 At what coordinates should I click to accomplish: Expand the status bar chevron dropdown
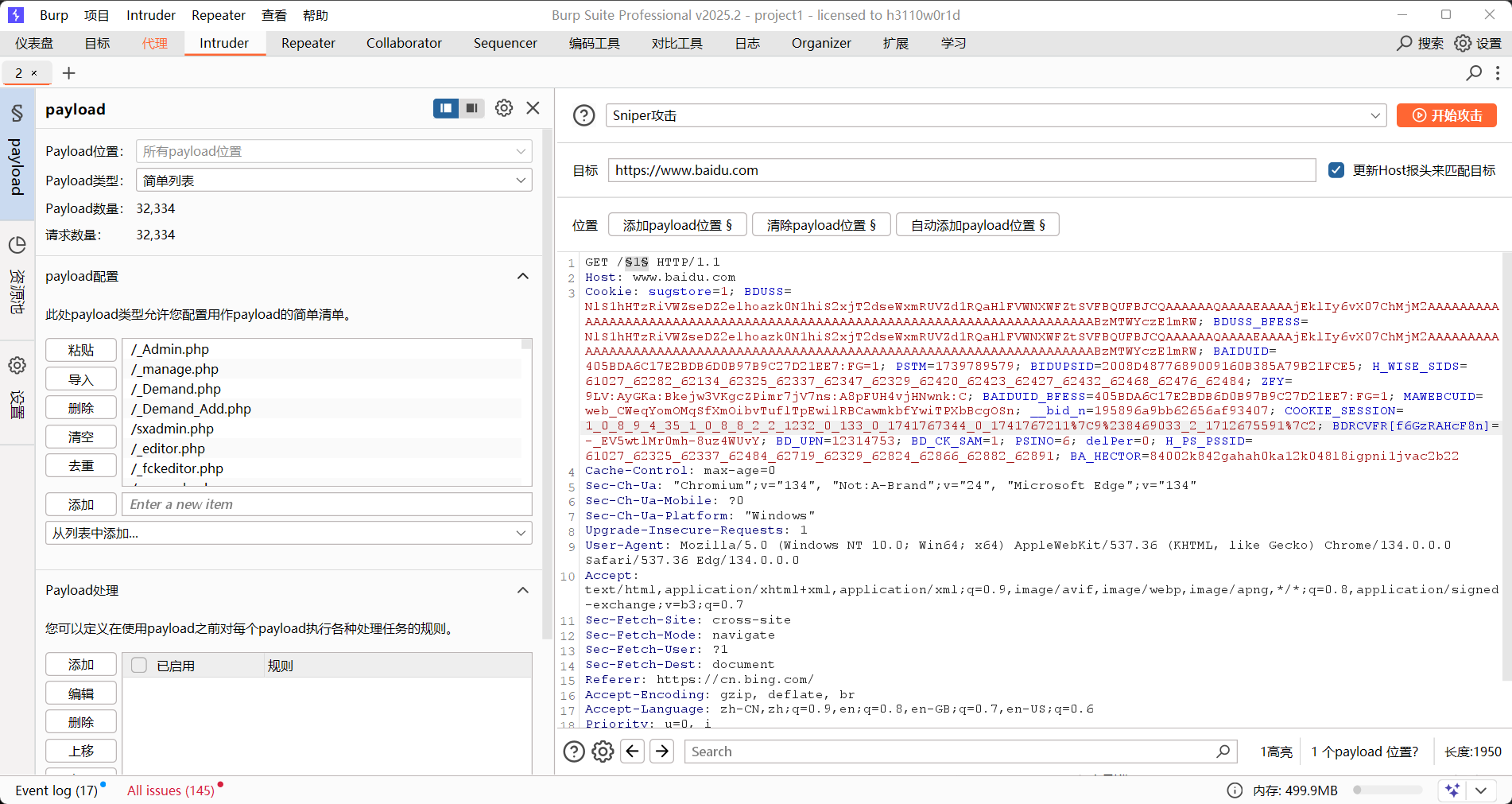[1481, 790]
